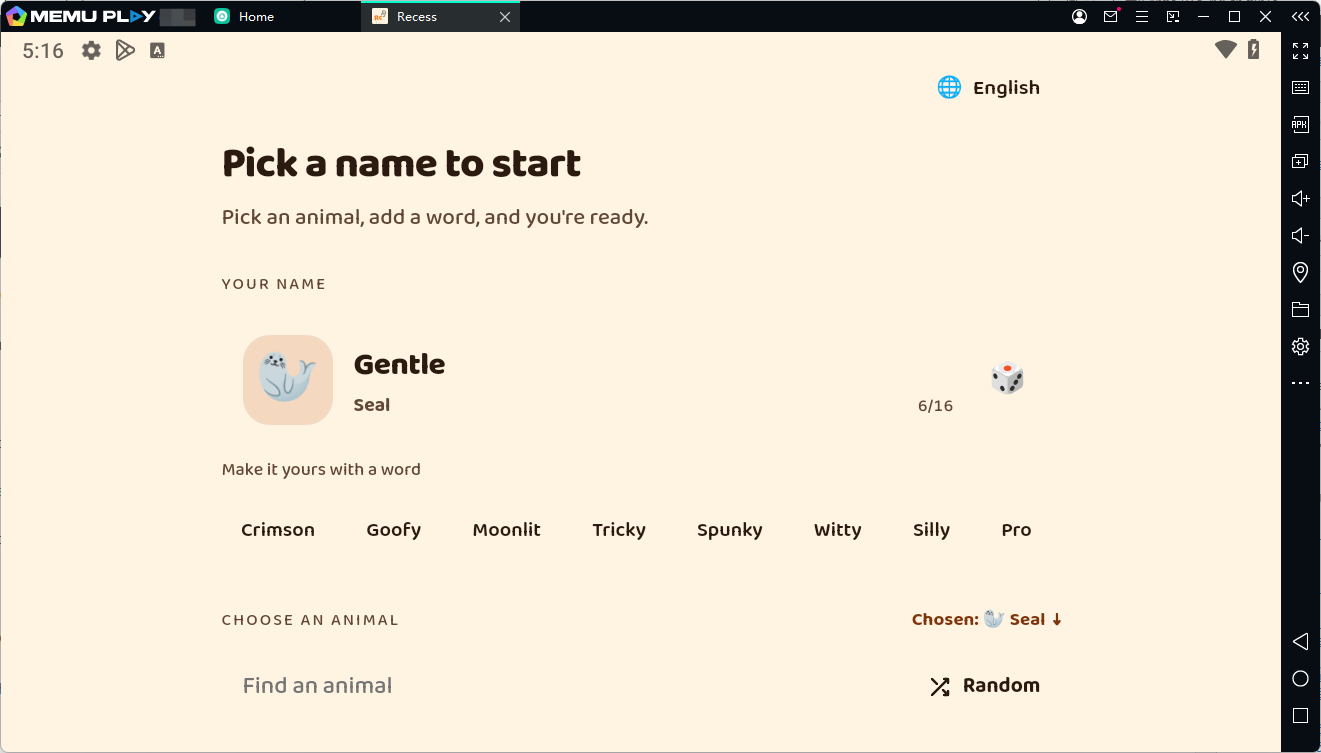Select the Pro word chip
The width and height of the screenshot is (1321, 753).
(1016, 530)
